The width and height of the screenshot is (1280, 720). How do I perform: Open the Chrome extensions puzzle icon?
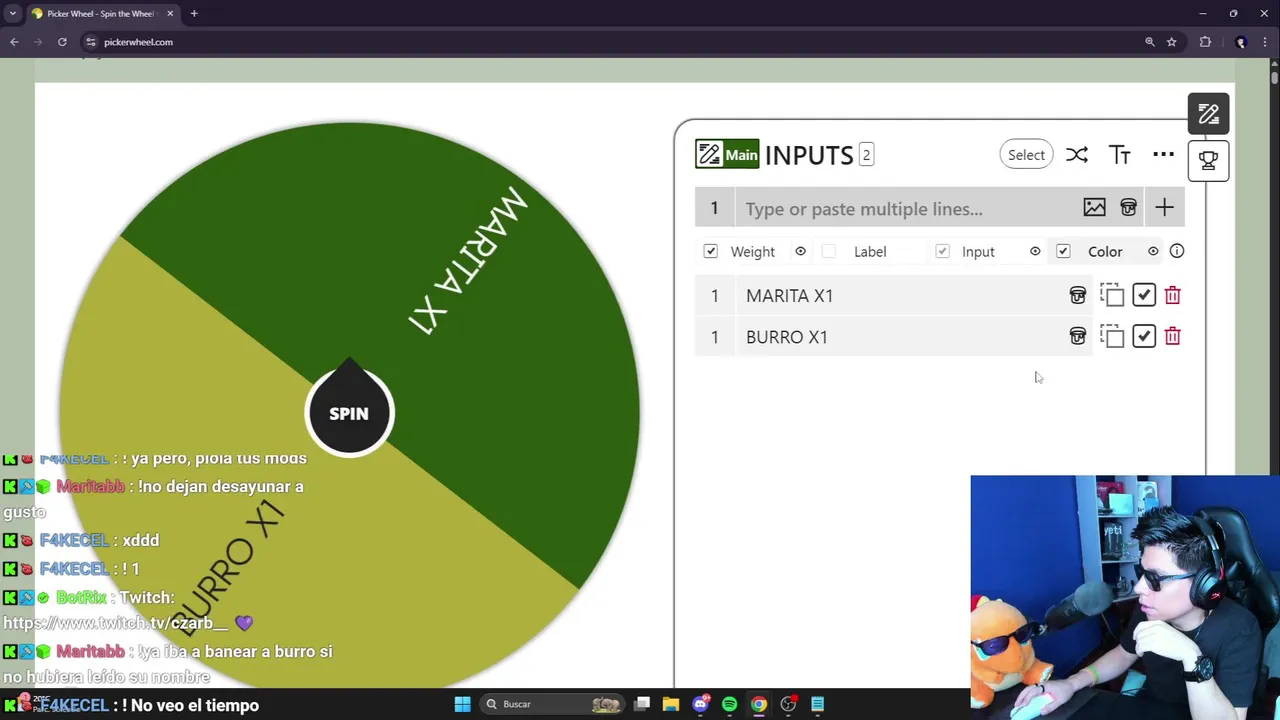pos(1205,42)
